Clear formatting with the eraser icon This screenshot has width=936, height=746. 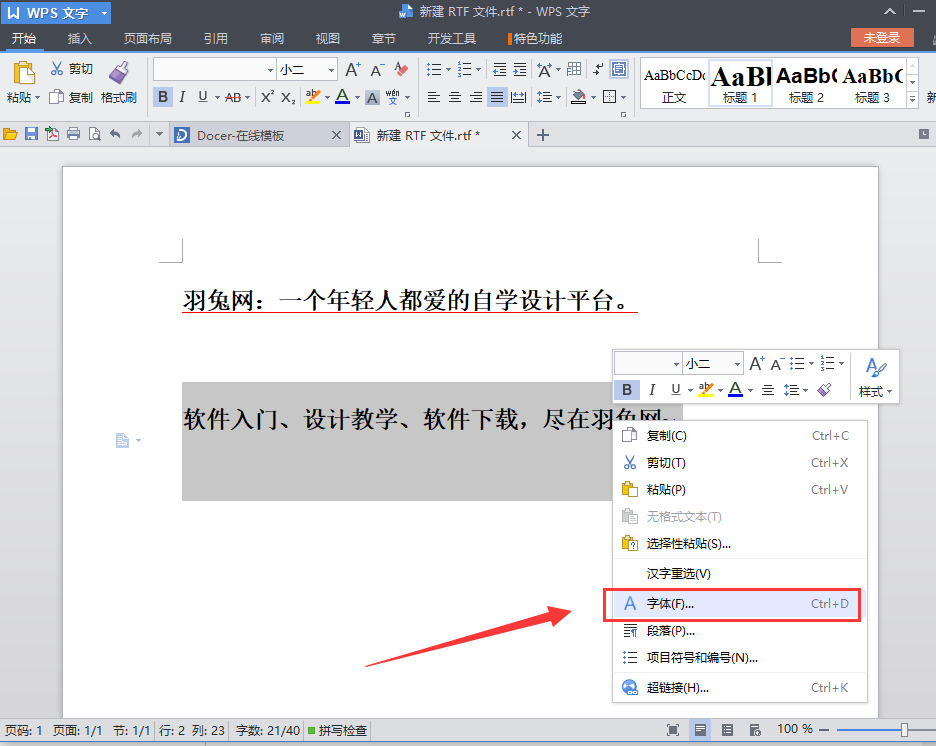click(401, 70)
